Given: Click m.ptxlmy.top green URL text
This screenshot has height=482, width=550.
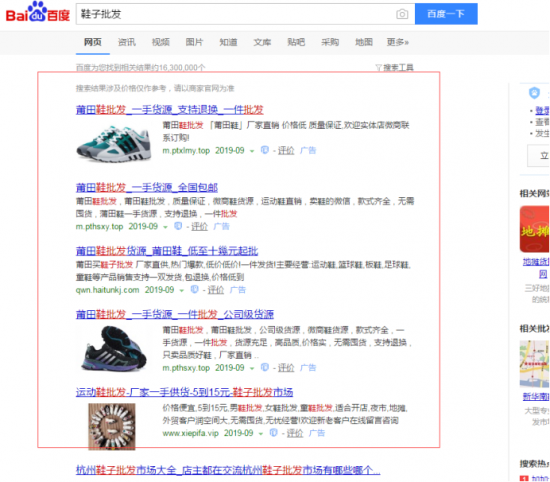Looking at the screenshot, I should [x=186, y=151].
